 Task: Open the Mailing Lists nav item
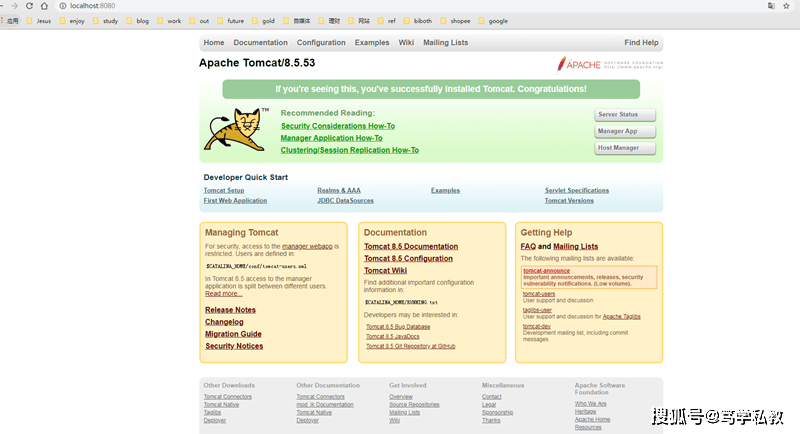[x=445, y=42]
